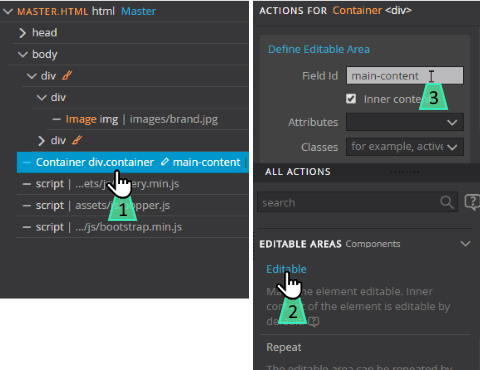Image resolution: width=480 pixels, height=370 pixels.
Task: Open the Classes dropdown
Action: tap(405, 147)
